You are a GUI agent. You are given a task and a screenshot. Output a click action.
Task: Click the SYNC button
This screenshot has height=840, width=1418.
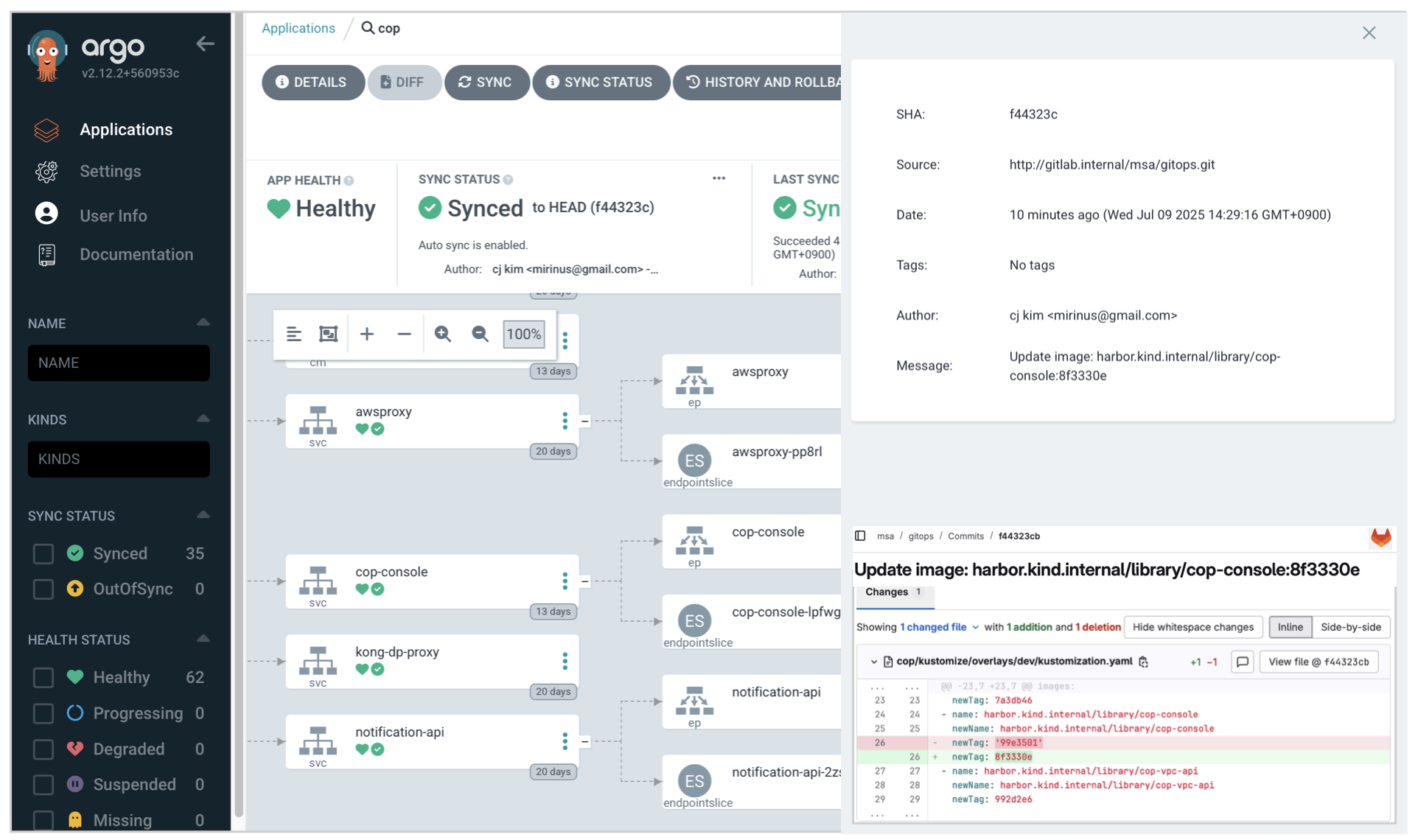tap(486, 82)
